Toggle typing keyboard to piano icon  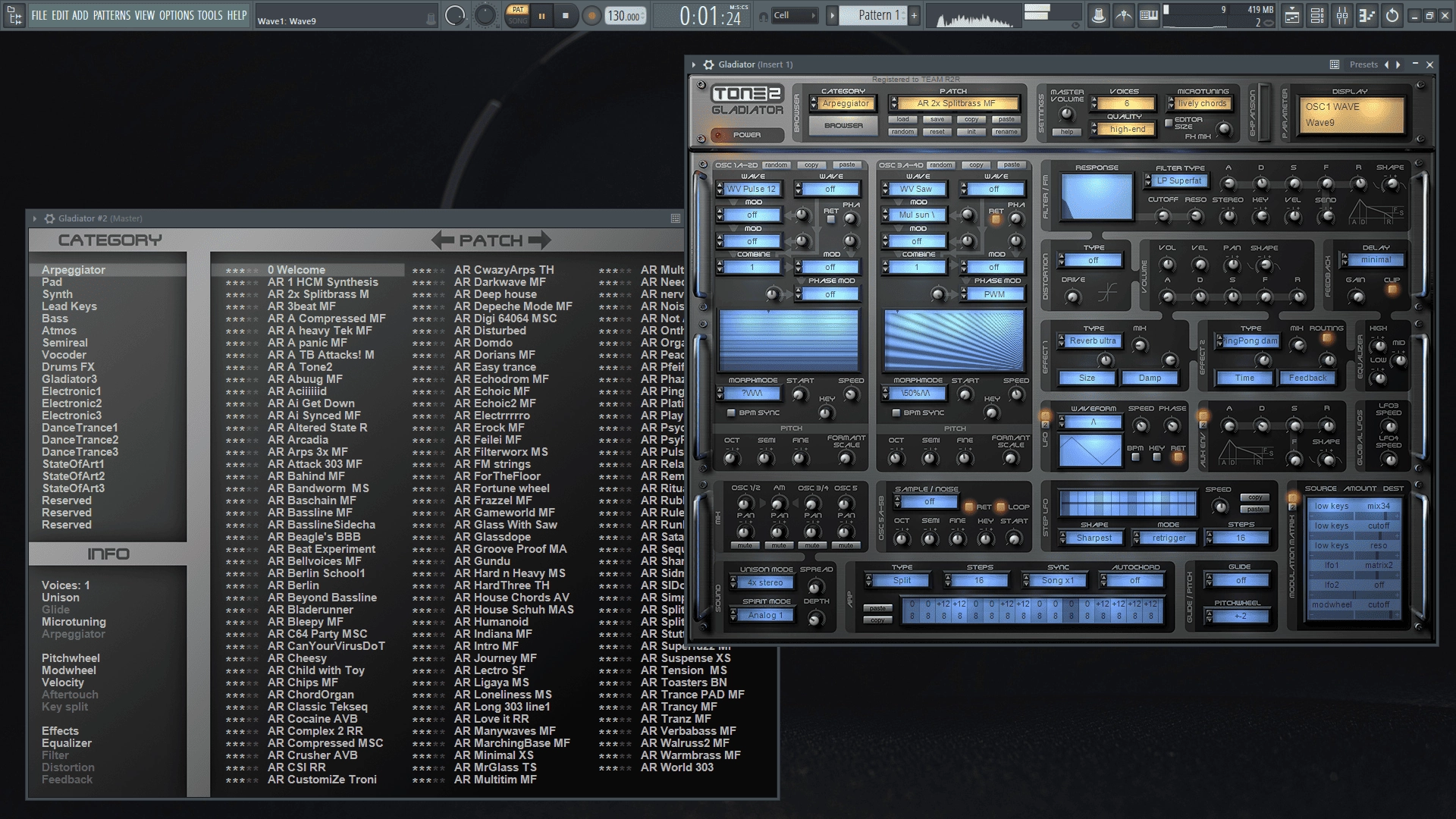[1149, 15]
